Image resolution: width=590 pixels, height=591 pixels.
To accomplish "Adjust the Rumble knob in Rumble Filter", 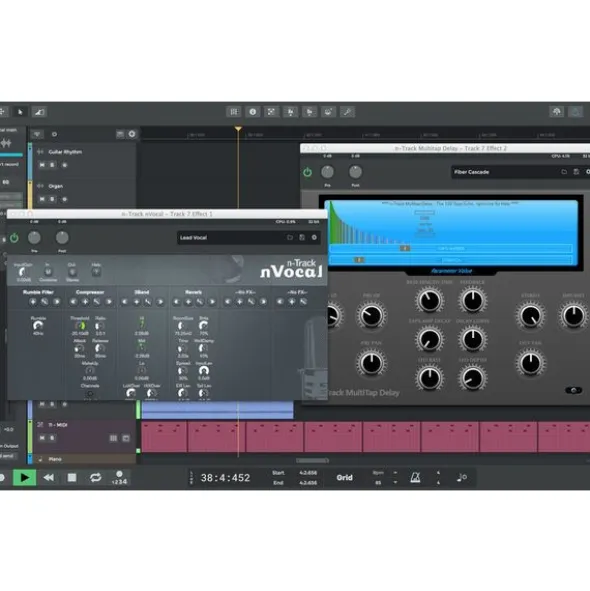I will [38, 325].
